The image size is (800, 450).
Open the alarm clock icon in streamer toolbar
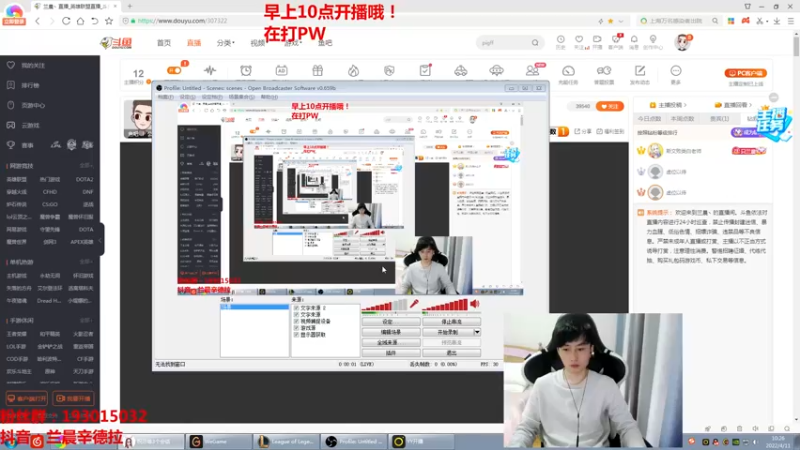(246, 70)
